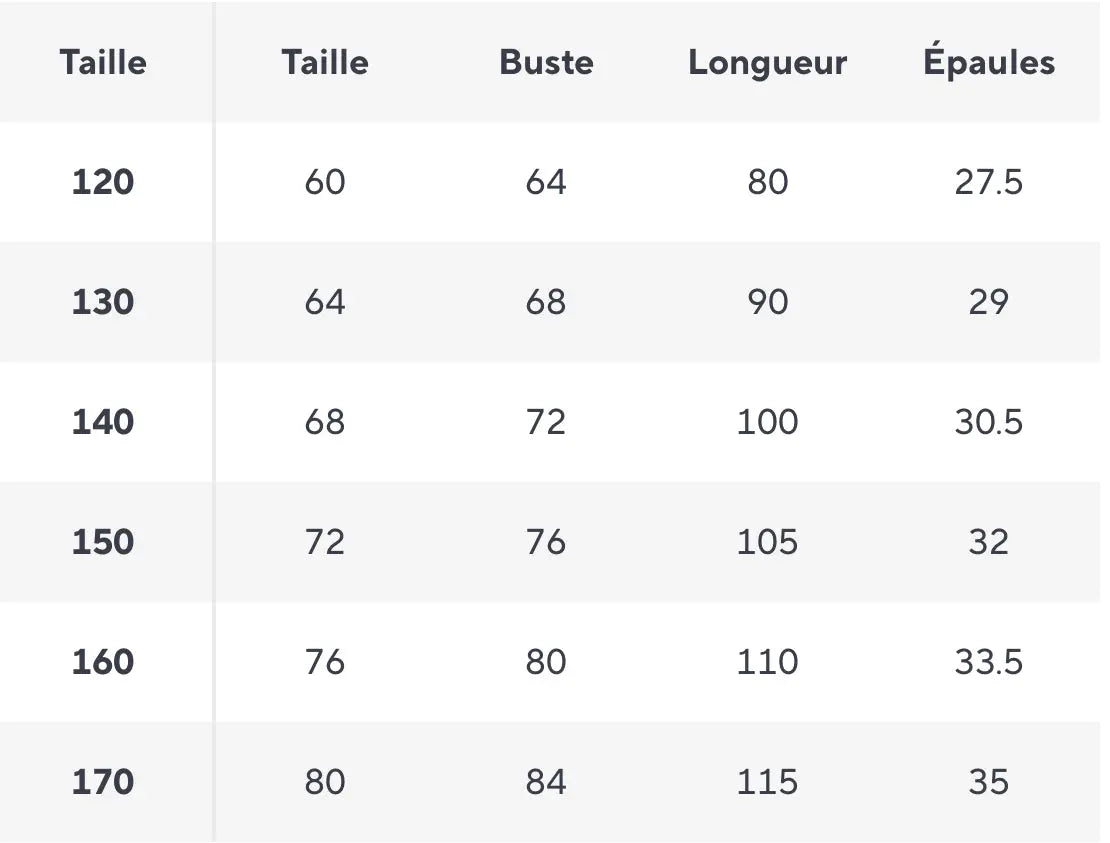Select length value 105
This screenshot has width=1110, height=843.
pos(767,542)
